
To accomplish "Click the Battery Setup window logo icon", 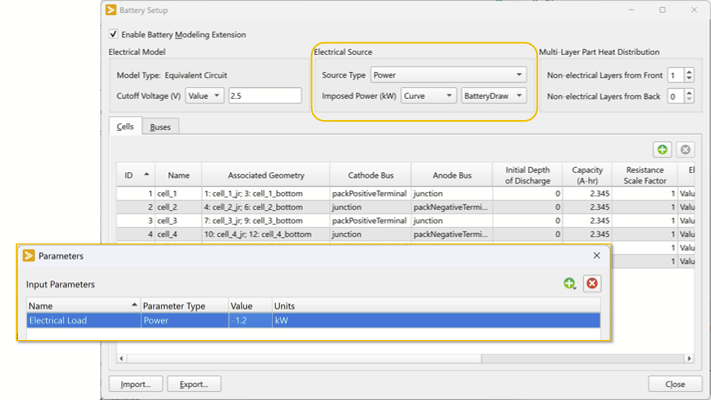I will (x=111, y=10).
